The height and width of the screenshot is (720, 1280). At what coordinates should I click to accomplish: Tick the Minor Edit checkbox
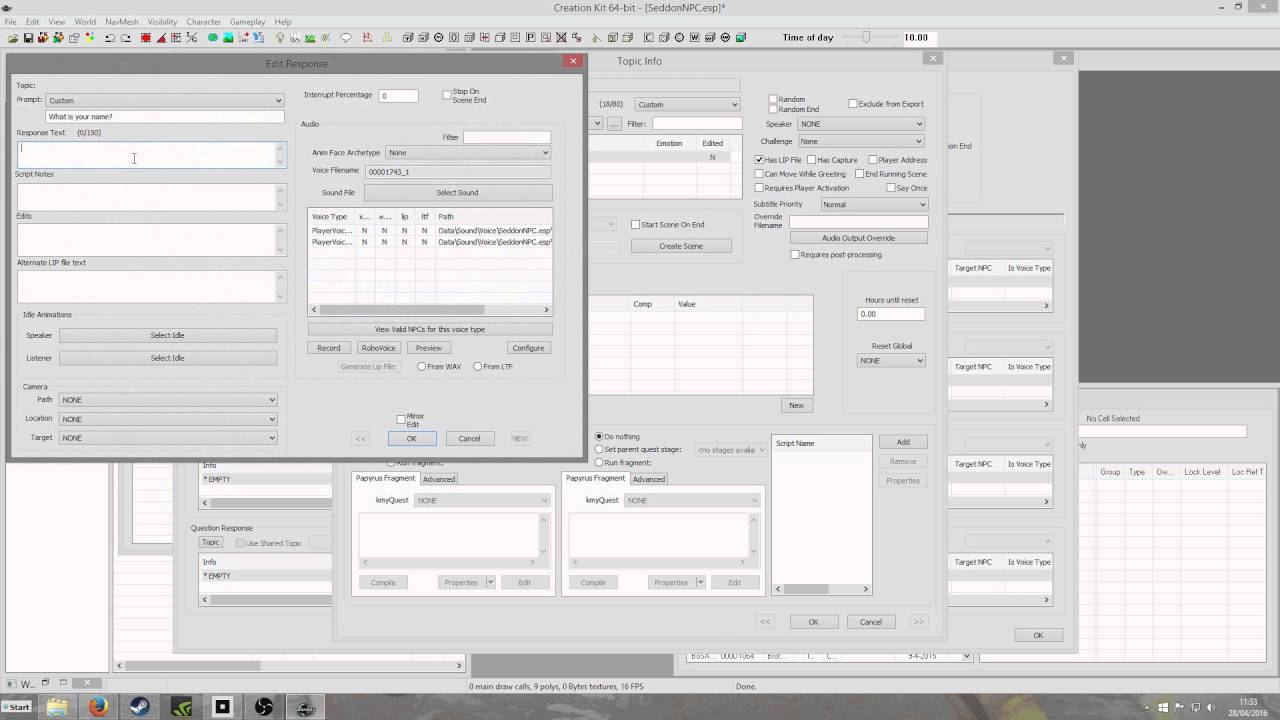coord(401,420)
